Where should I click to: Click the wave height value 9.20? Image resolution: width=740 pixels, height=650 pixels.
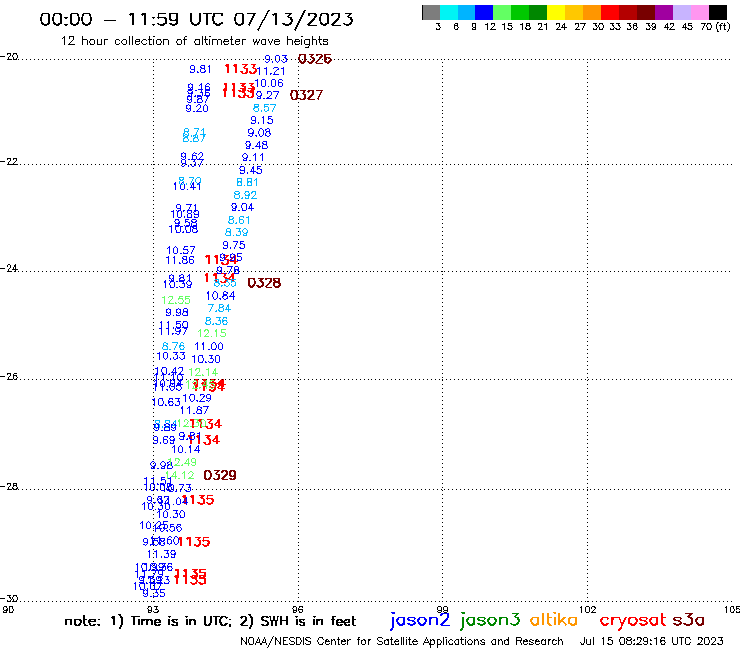(197, 109)
